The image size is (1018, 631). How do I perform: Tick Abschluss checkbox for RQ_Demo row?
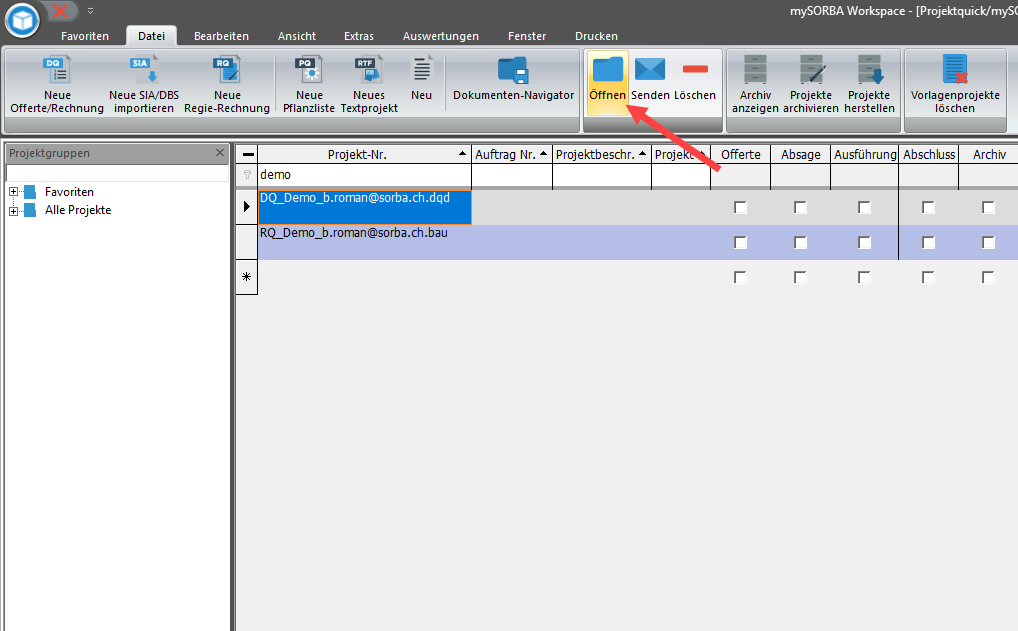(x=928, y=242)
